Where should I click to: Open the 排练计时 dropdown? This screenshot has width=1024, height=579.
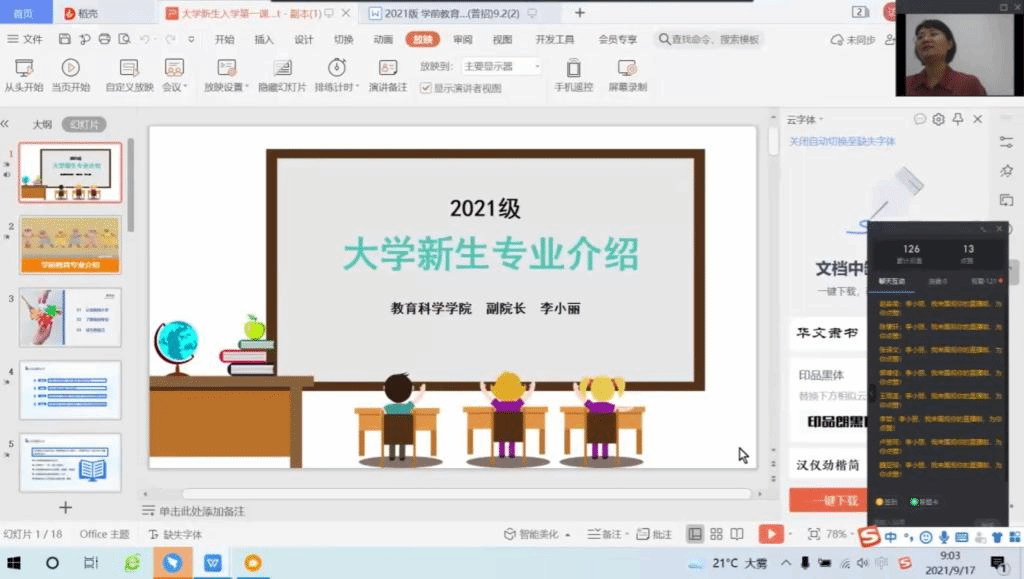pos(357,87)
